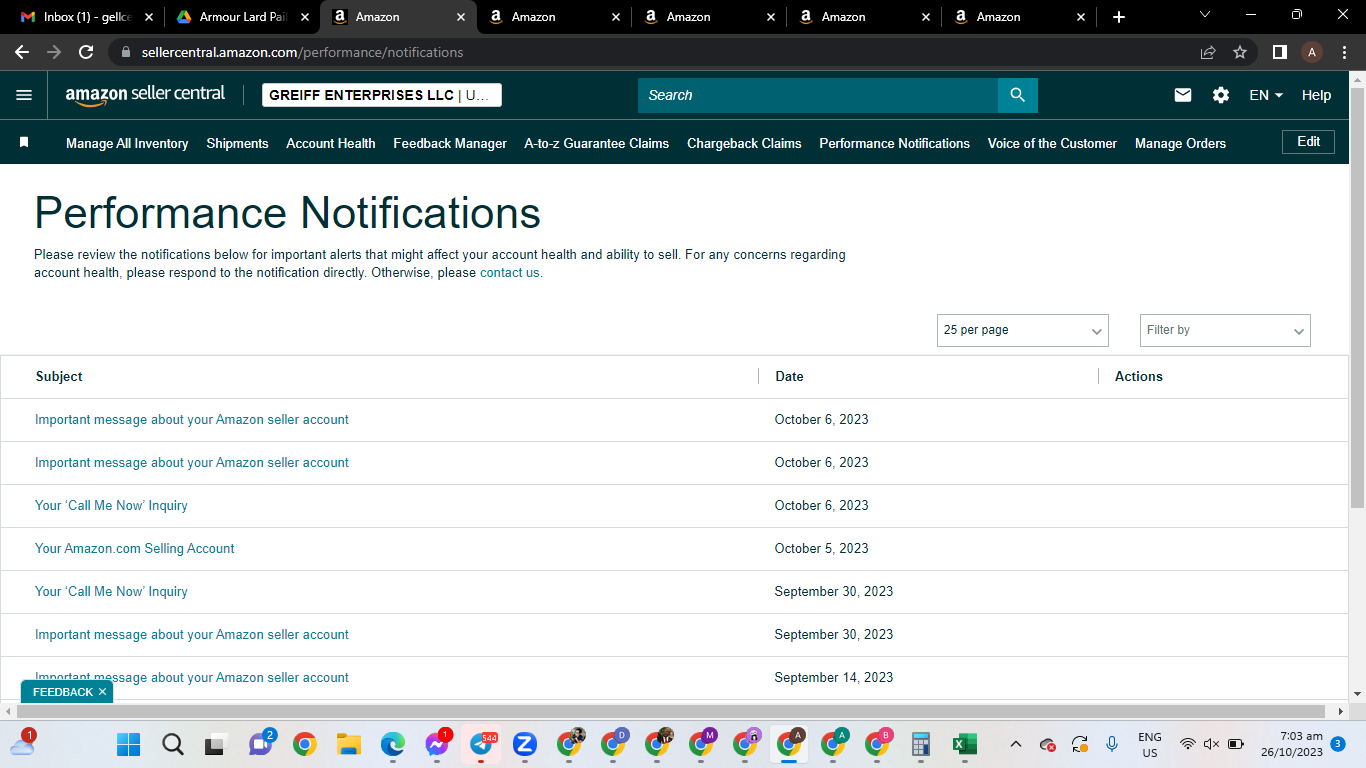Open Account Health
The width and height of the screenshot is (1366, 768).
click(x=331, y=143)
